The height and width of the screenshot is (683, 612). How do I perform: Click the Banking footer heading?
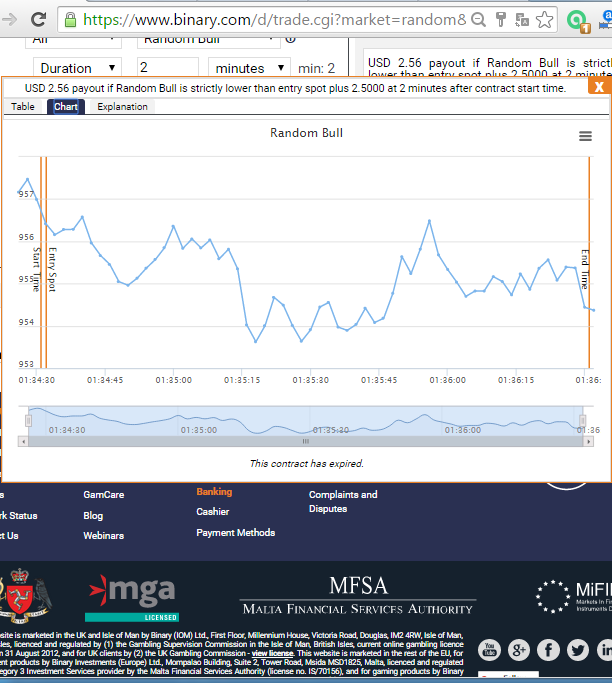coord(214,492)
